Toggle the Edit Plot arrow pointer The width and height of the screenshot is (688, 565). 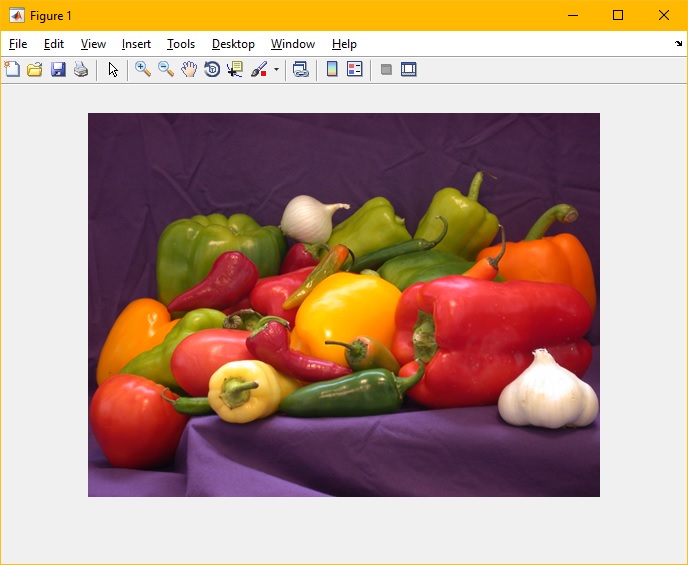point(113,69)
